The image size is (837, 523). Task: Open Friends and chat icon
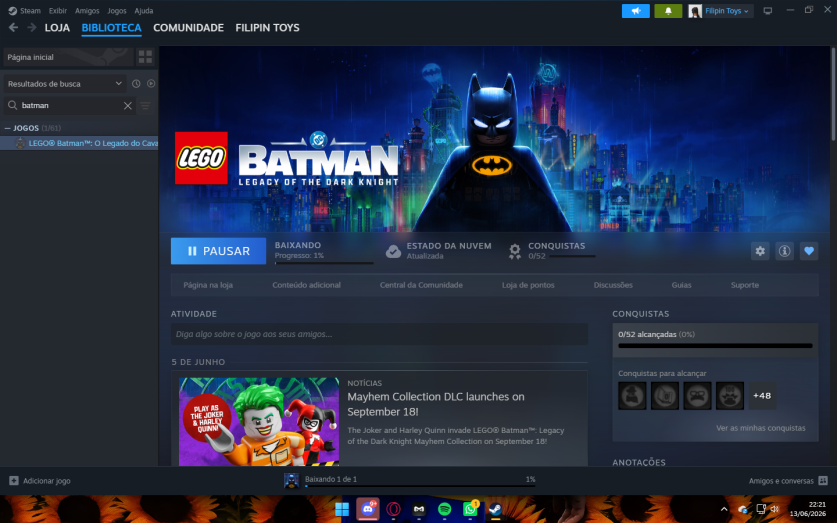tap(823, 481)
